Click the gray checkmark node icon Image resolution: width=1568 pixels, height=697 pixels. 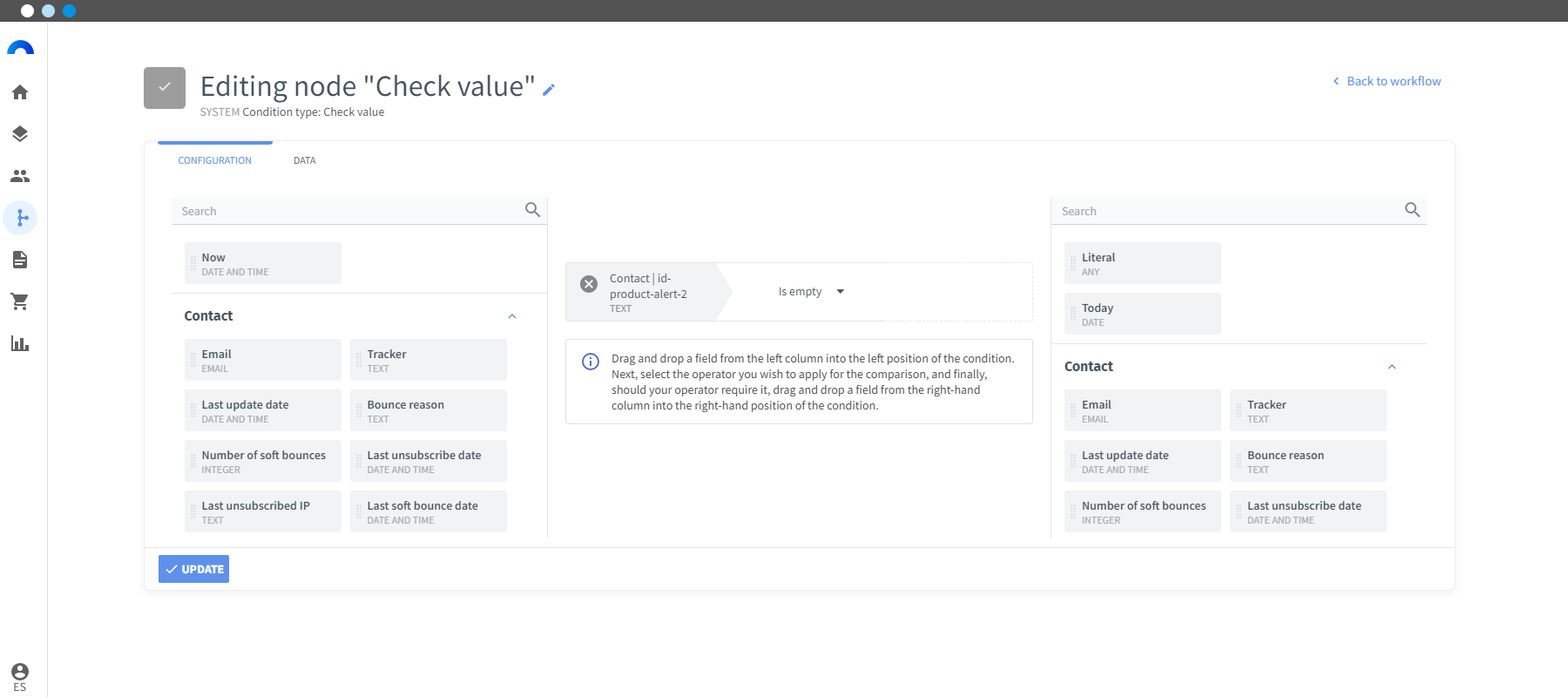pyautogui.click(x=165, y=88)
